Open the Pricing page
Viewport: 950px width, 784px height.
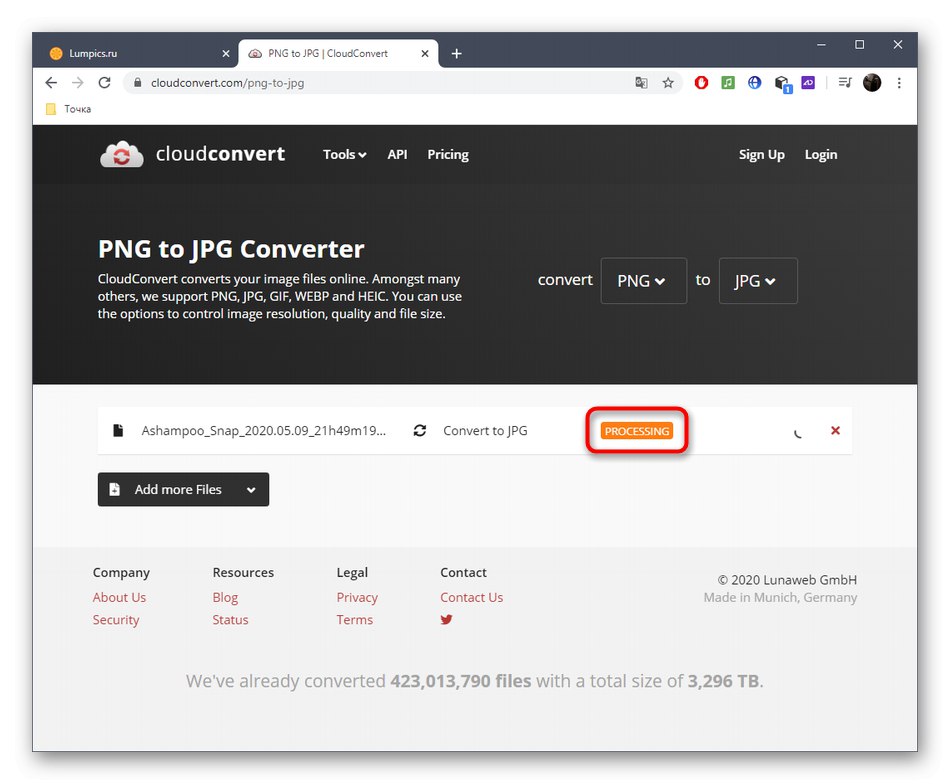click(448, 154)
